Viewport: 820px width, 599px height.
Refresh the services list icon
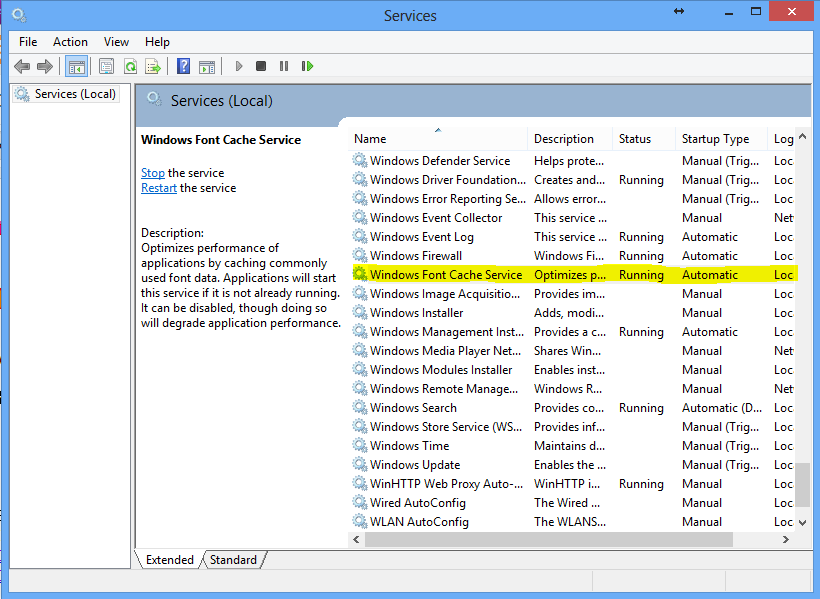pos(130,66)
